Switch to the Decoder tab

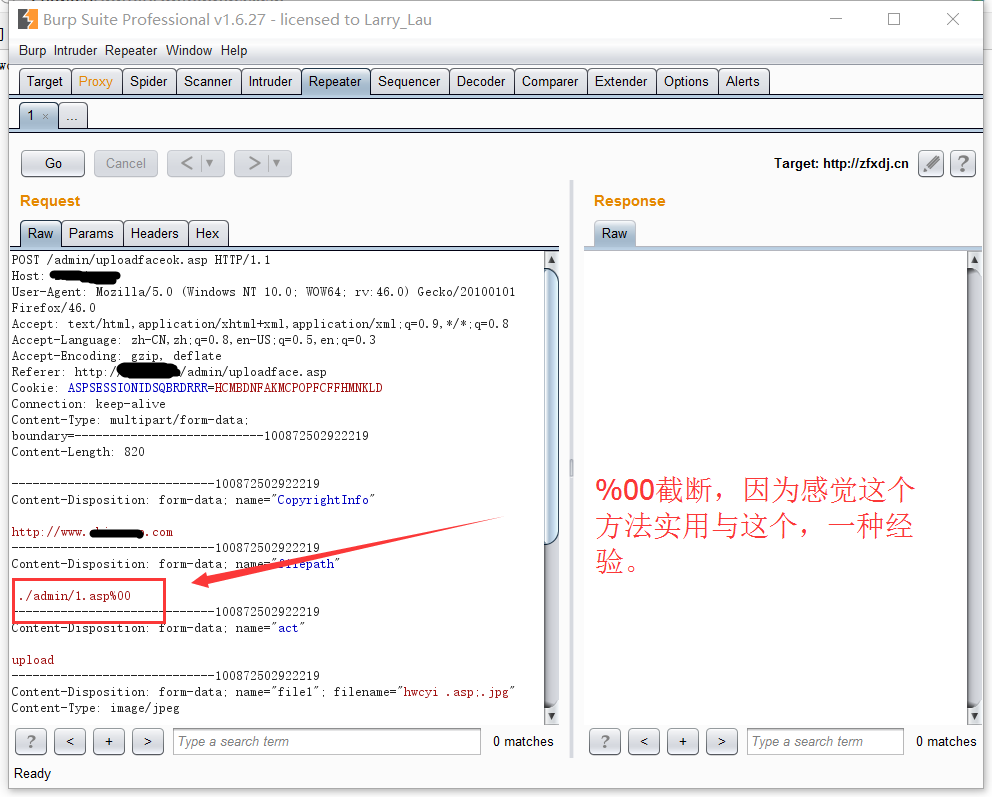click(481, 82)
